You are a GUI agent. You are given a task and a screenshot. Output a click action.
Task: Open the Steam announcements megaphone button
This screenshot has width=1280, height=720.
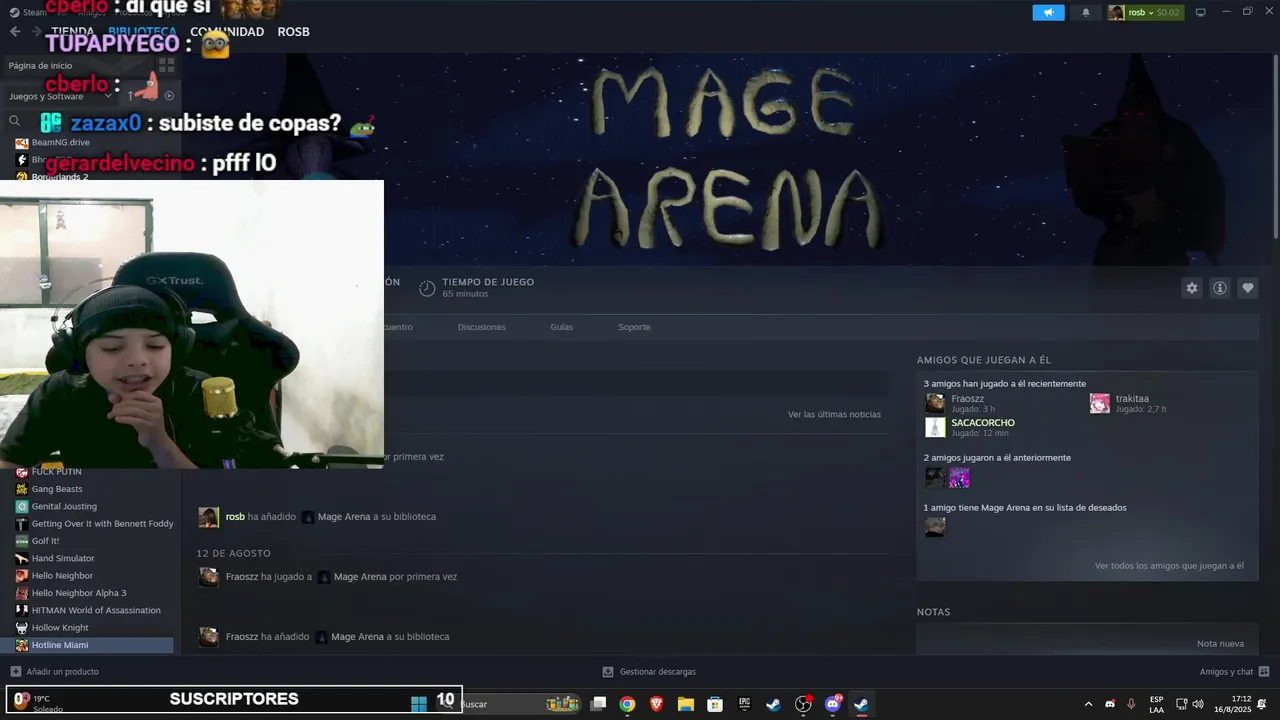1048,13
